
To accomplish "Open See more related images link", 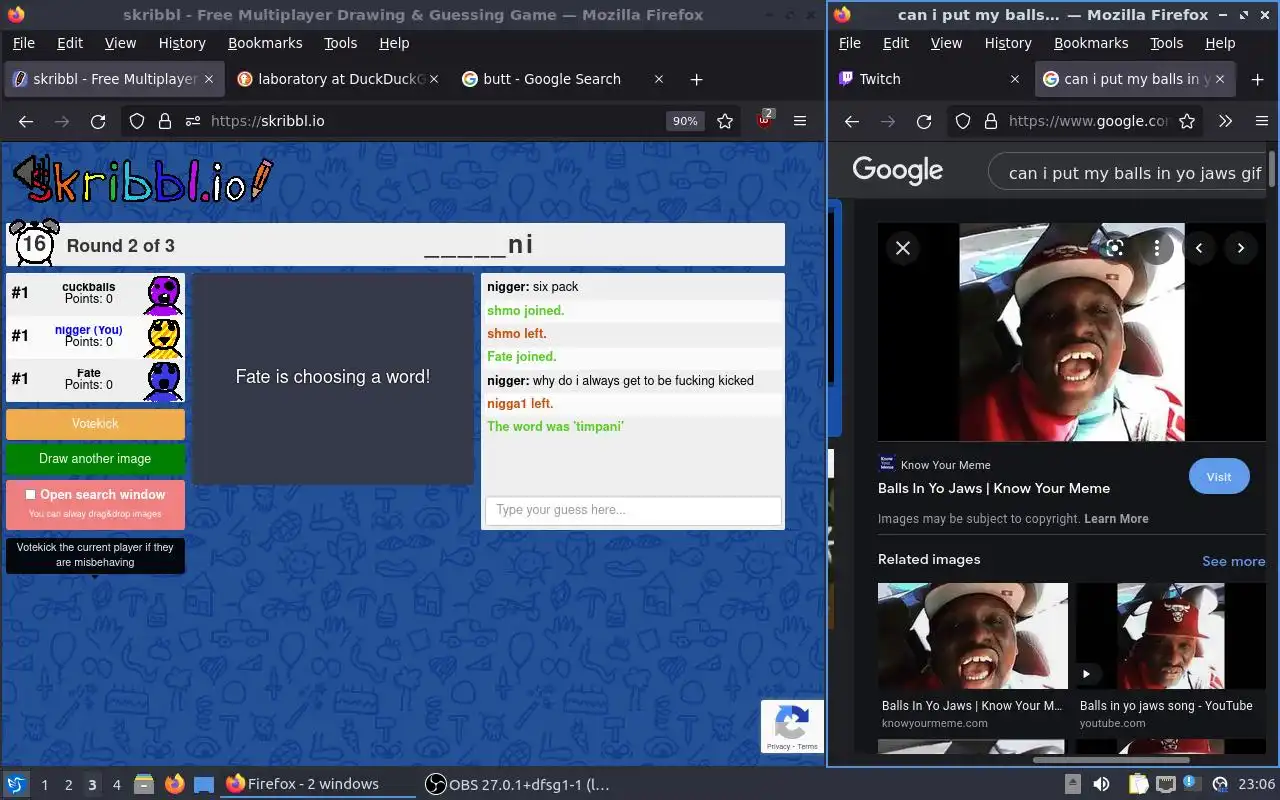I will [1233, 561].
